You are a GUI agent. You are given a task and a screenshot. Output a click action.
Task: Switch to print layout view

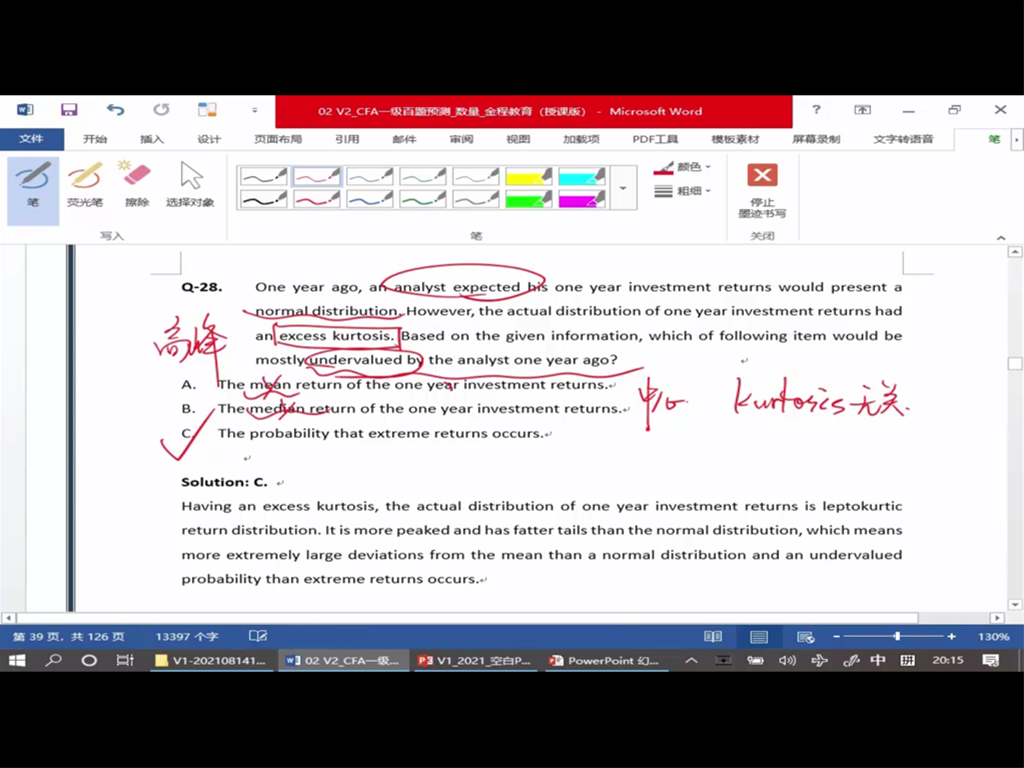[759, 636]
